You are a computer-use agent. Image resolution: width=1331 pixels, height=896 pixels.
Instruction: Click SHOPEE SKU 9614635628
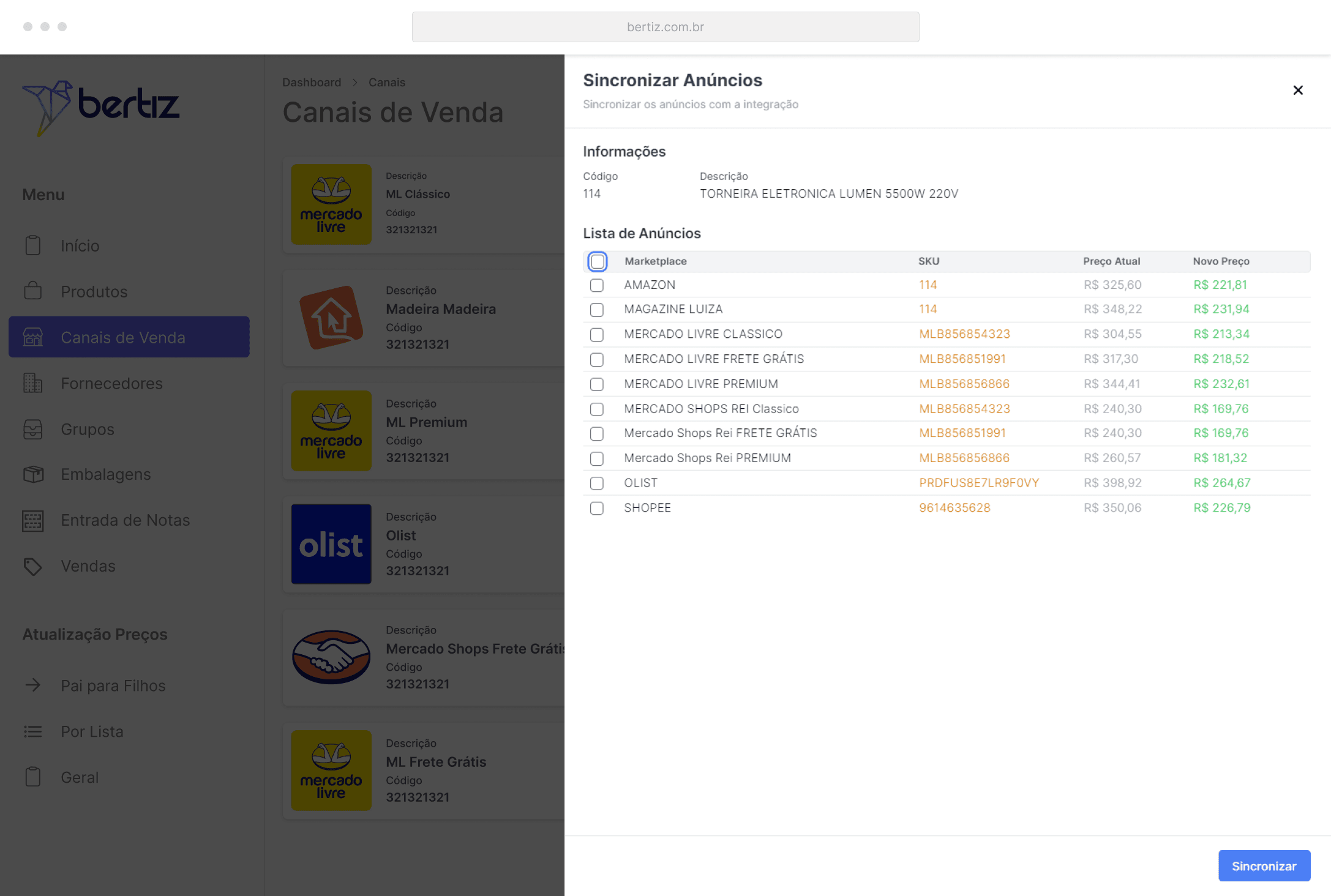[954, 508]
